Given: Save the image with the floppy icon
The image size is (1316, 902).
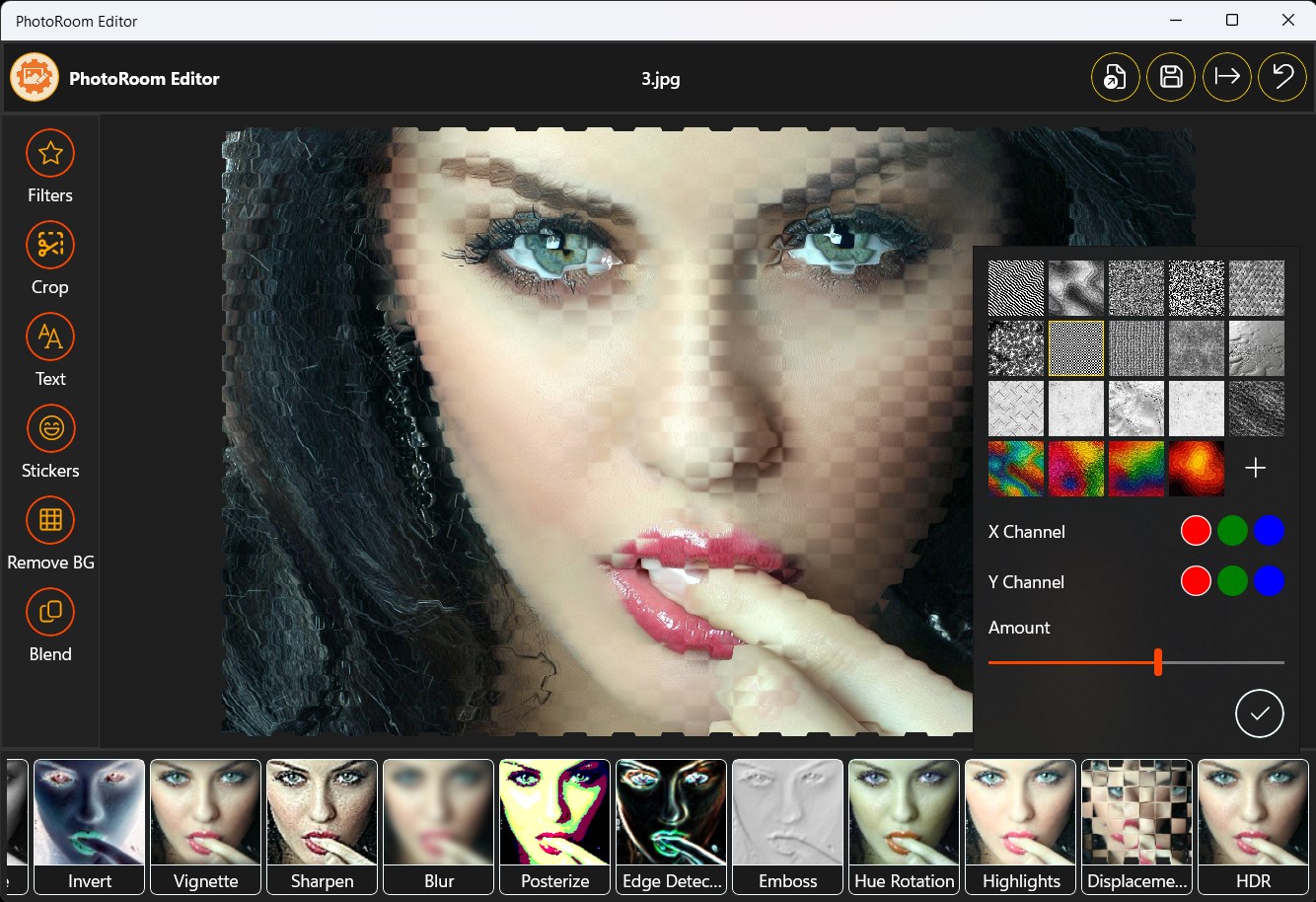Looking at the screenshot, I should pyautogui.click(x=1171, y=77).
